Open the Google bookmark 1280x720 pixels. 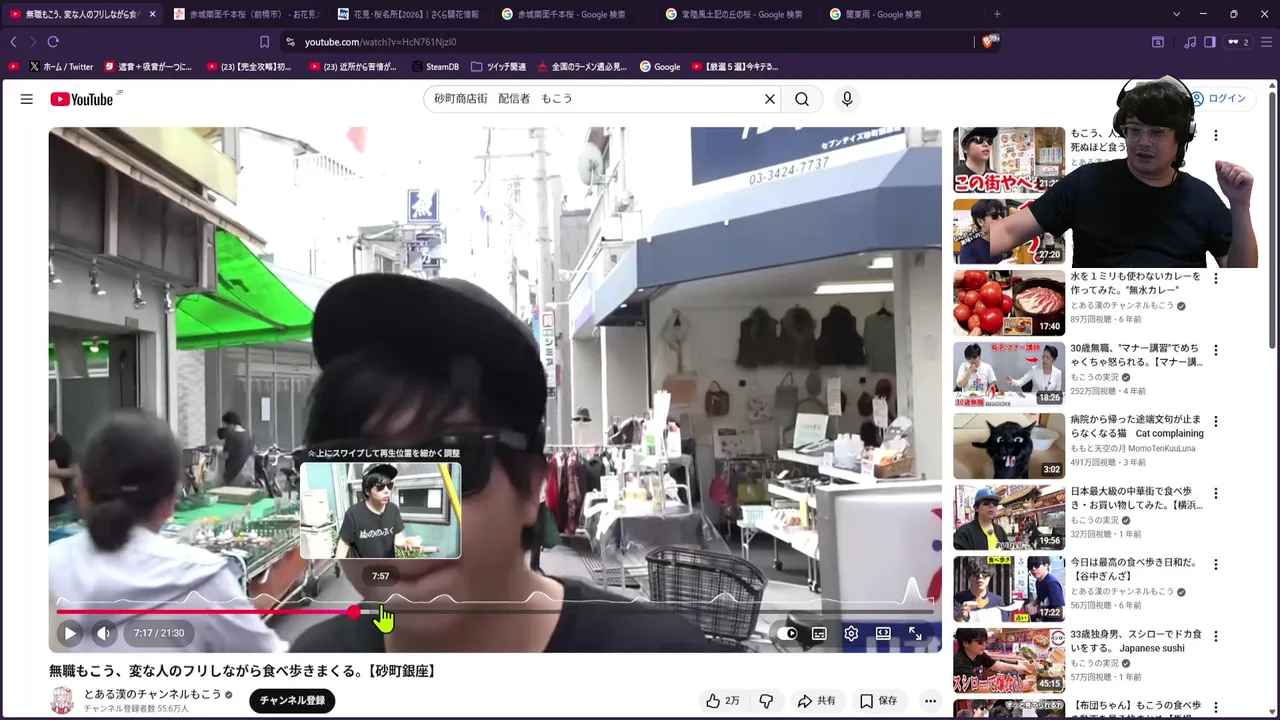660,67
